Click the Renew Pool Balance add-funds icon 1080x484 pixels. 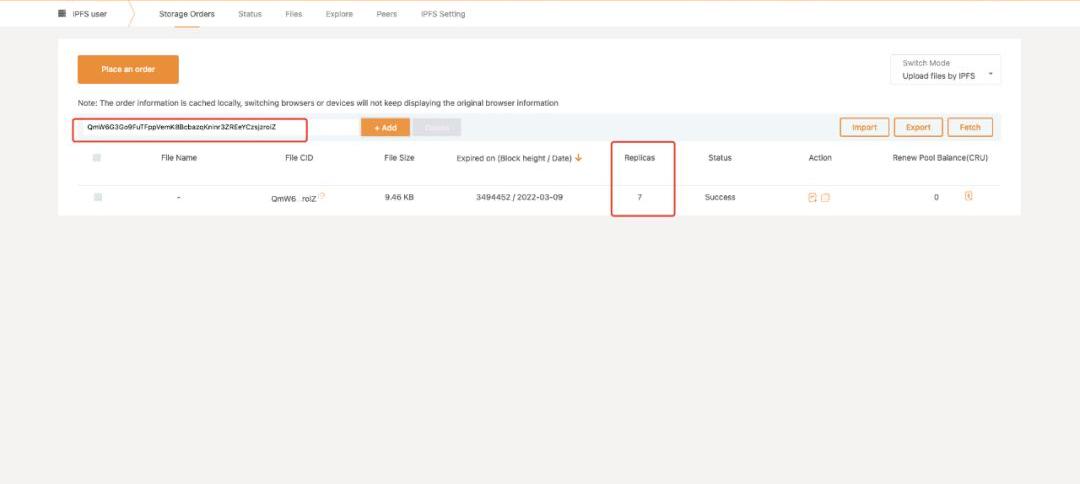coord(968,197)
